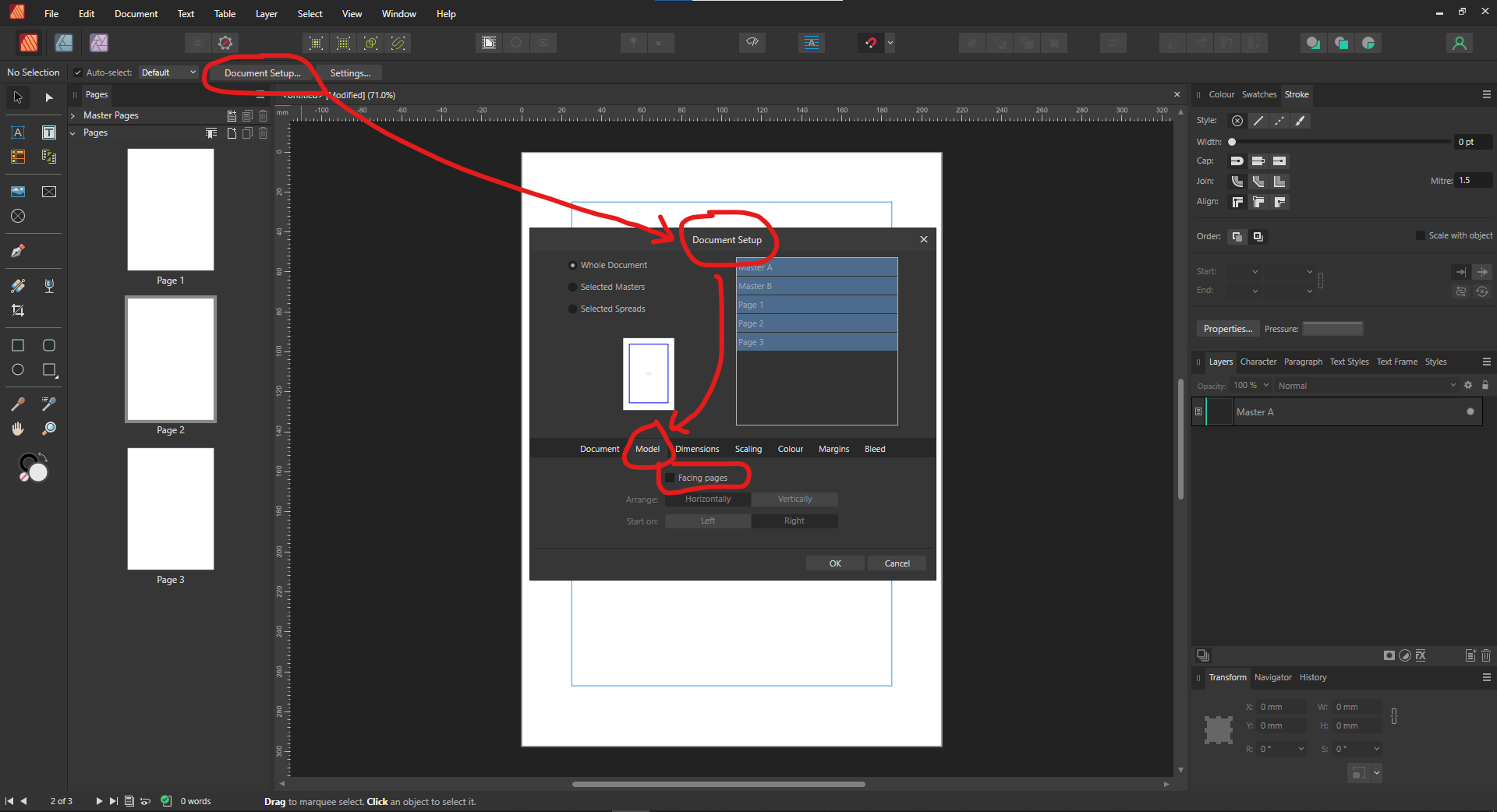Click the Layers panel lock icon
Viewport: 1497px width, 812px height.
1485,385
